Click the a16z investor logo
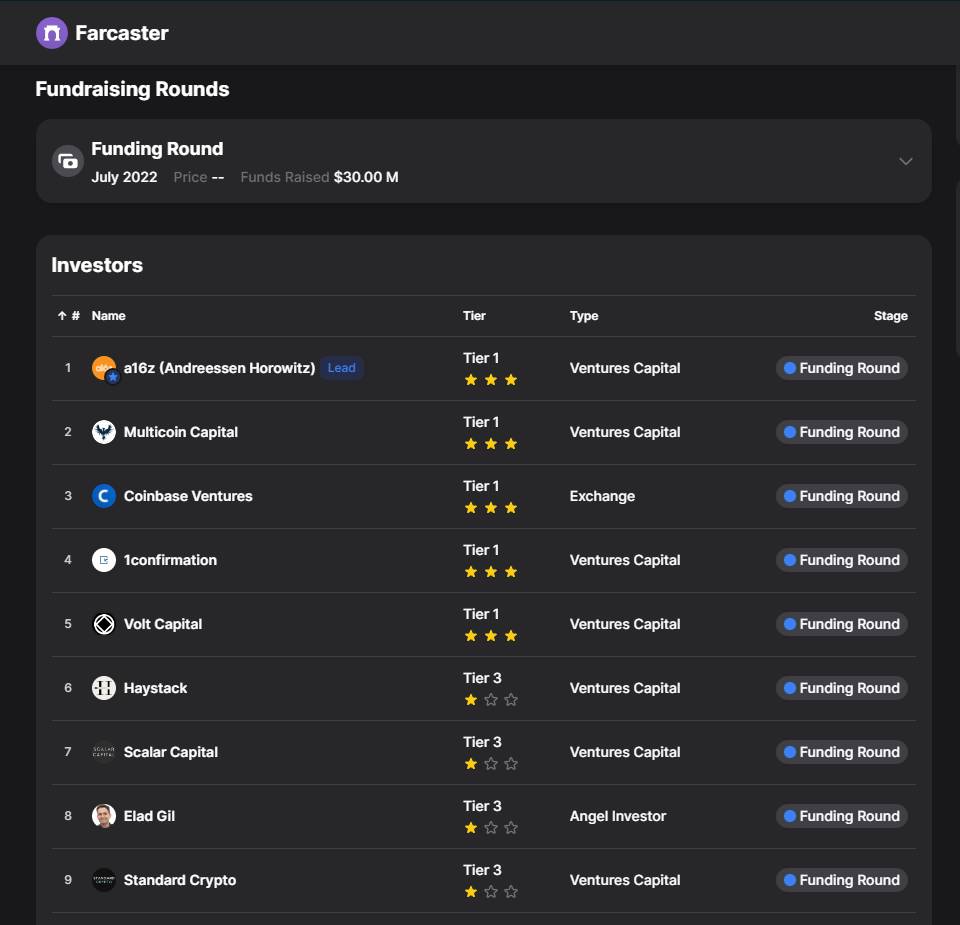Image resolution: width=960 pixels, height=925 pixels. [104, 369]
